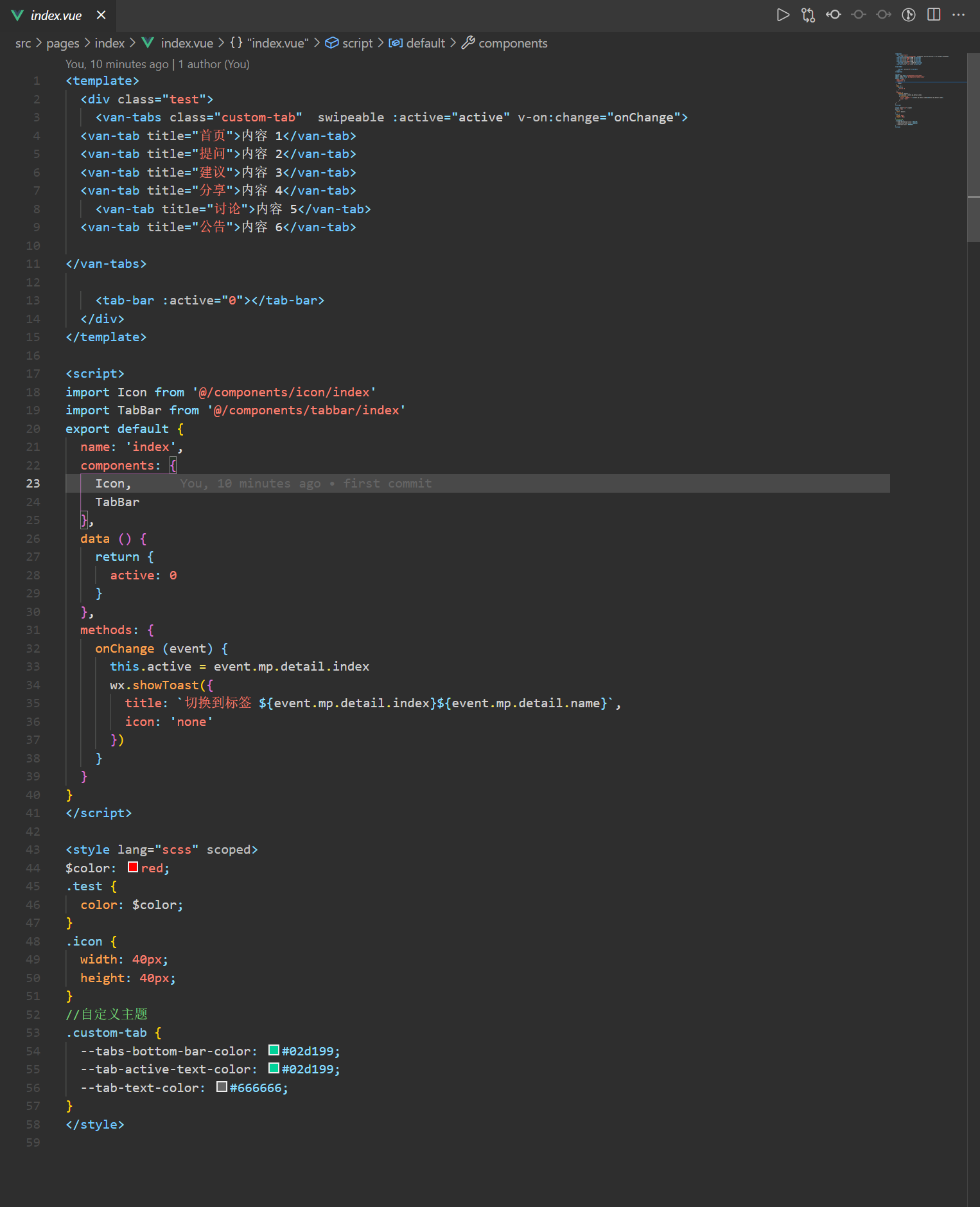Viewport: 980px width, 1207px height.
Task: Click the cube icon before script breadcrumb
Action: coord(332,43)
